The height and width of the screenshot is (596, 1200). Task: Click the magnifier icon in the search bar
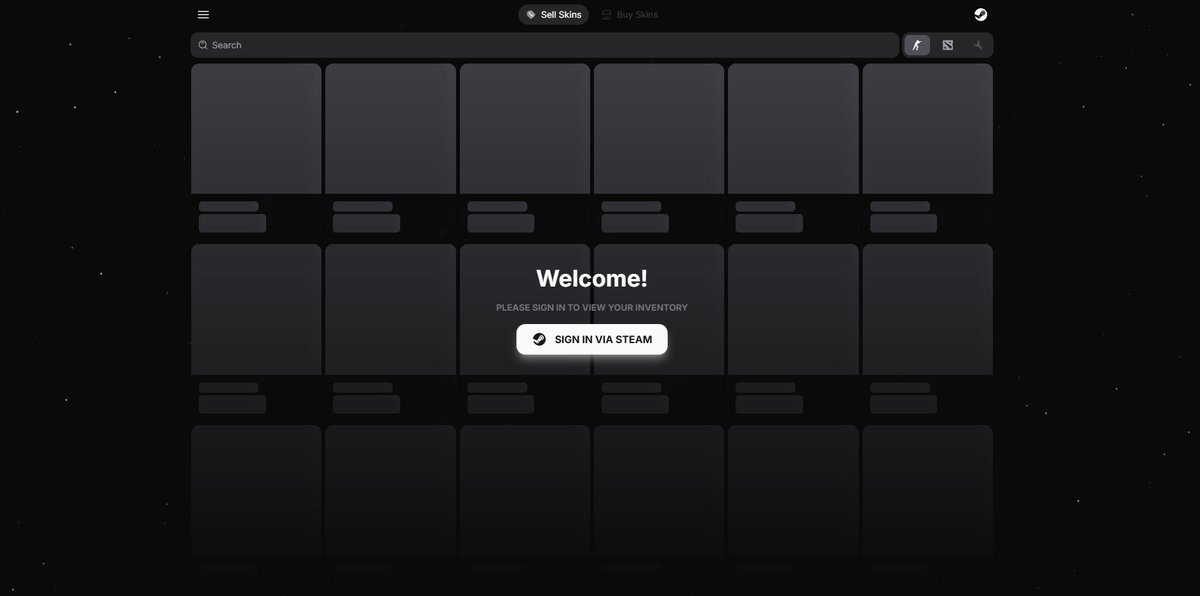pos(203,45)
